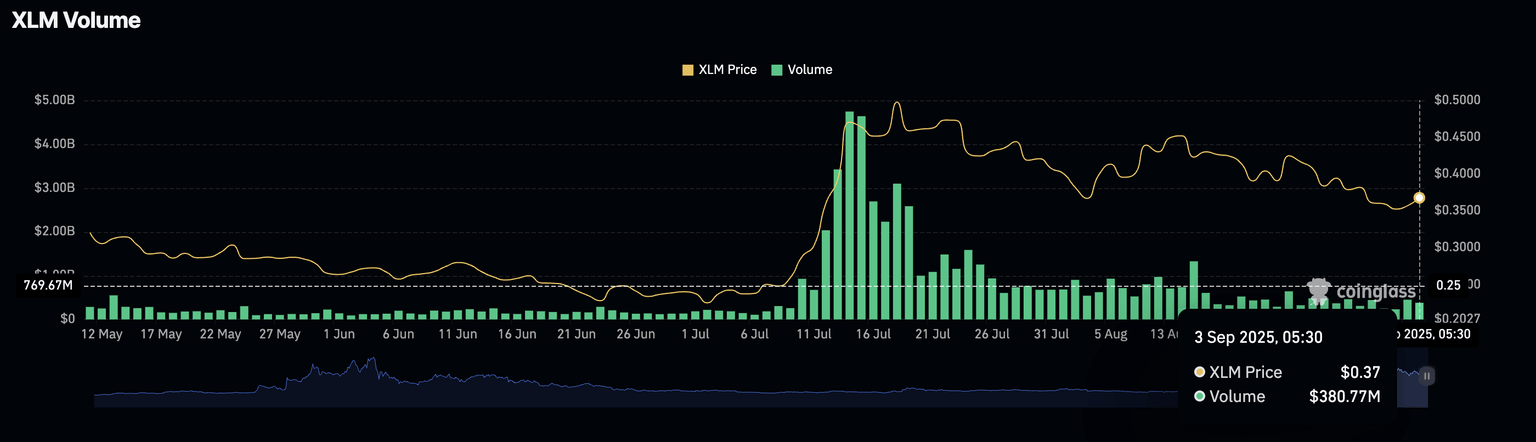Click the 16 Jul date label
The height and width of the screenshot is (442, 1536).
(x=874, y=334)
